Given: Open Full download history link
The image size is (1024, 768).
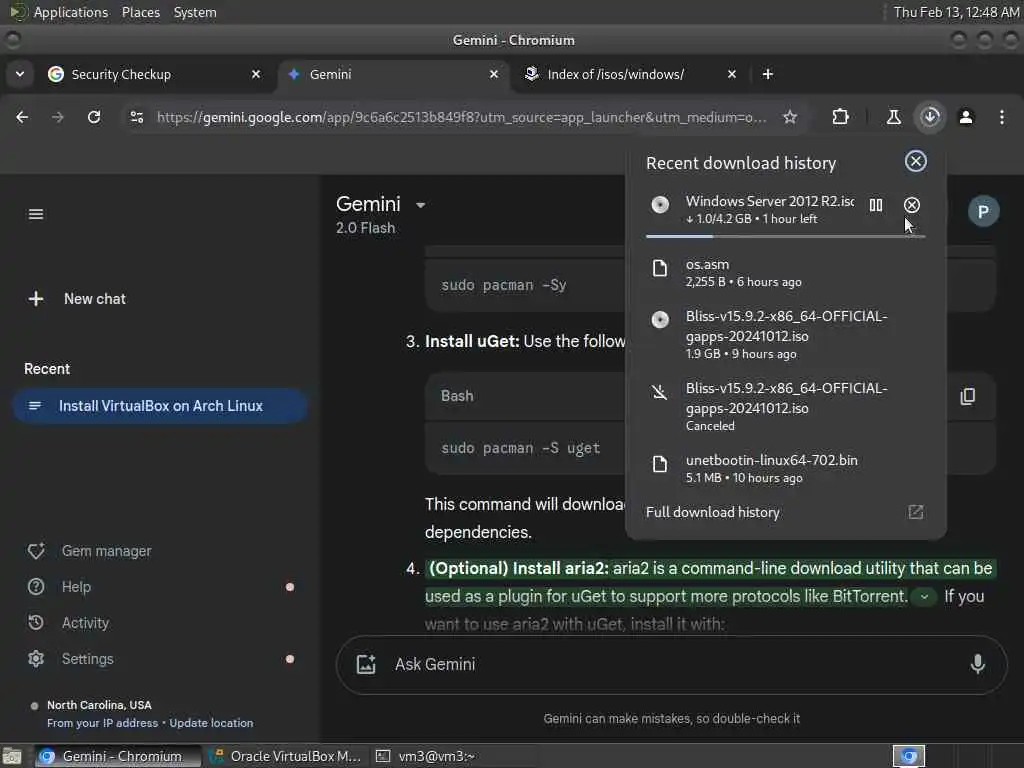Looking at the screenshot, I should 712,512.
